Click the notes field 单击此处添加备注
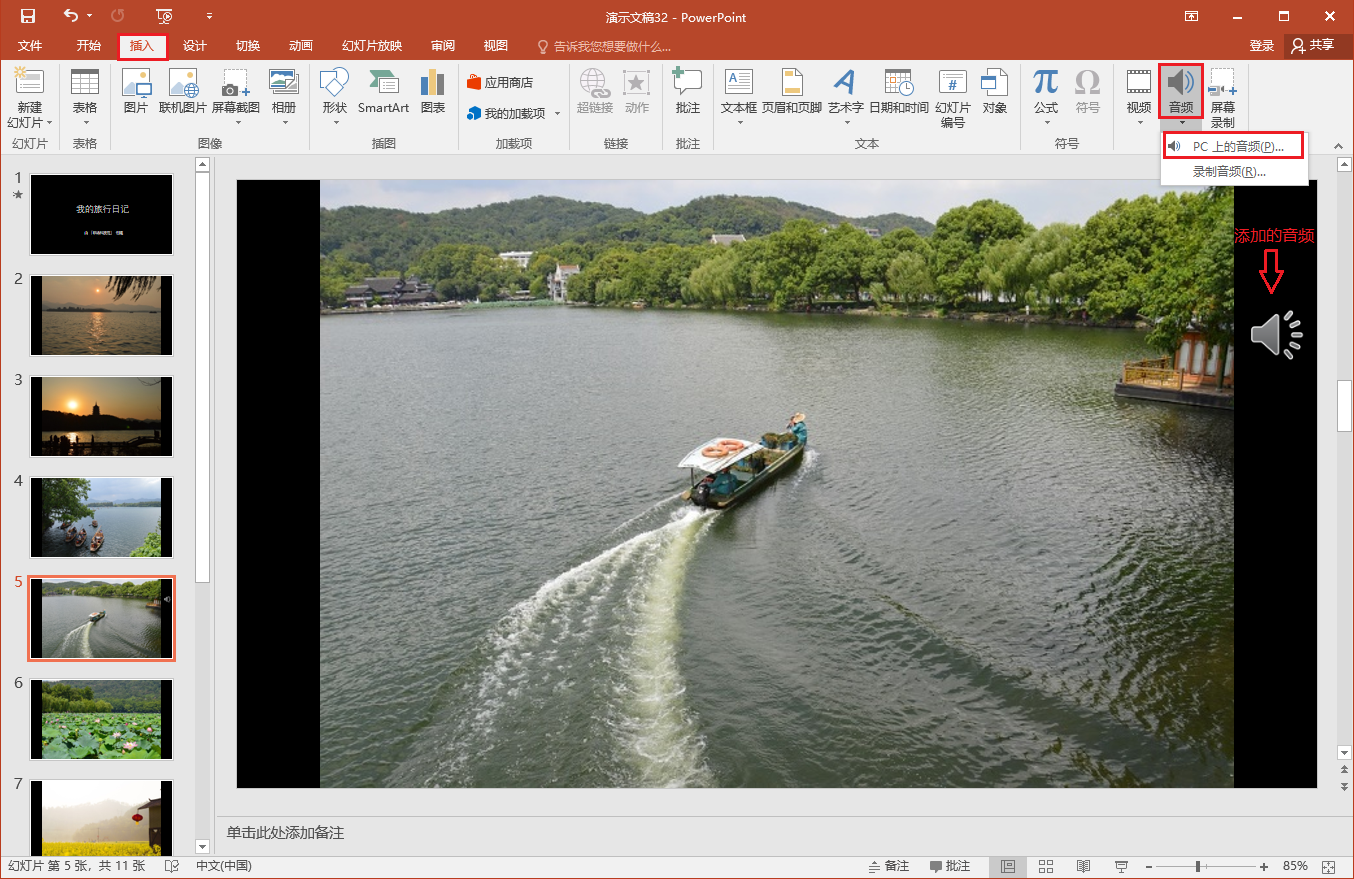 [285, 833]
